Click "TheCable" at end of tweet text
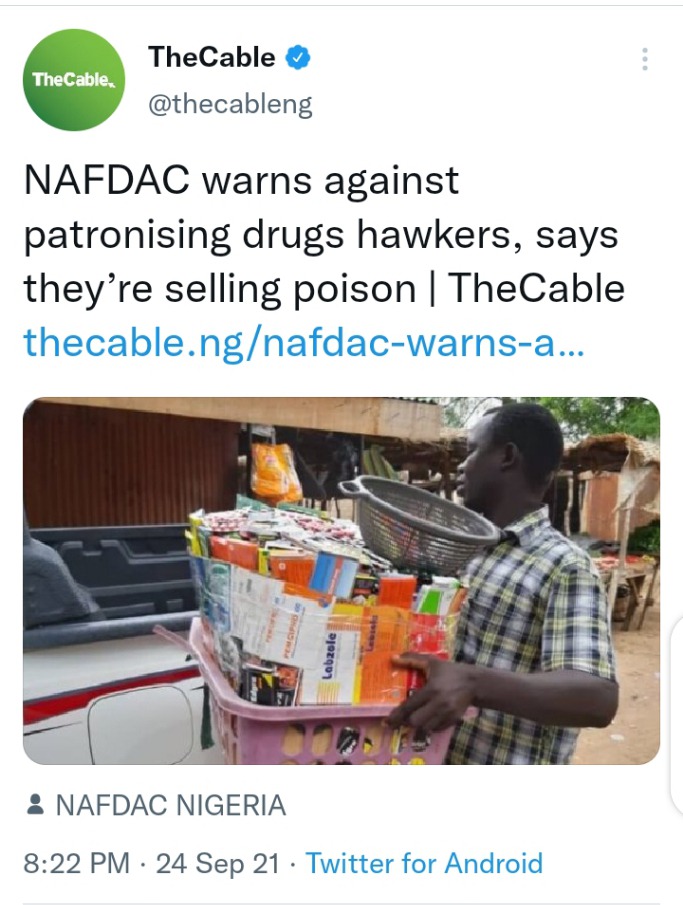The width and height of the screenshot is (683, 905). 537,287
